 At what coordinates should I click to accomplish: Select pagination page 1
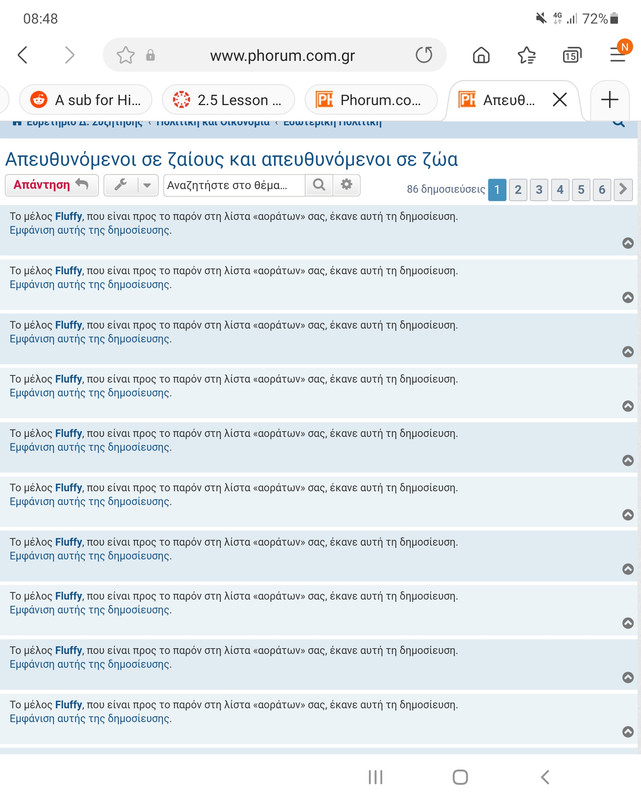[x=497, y=190]
